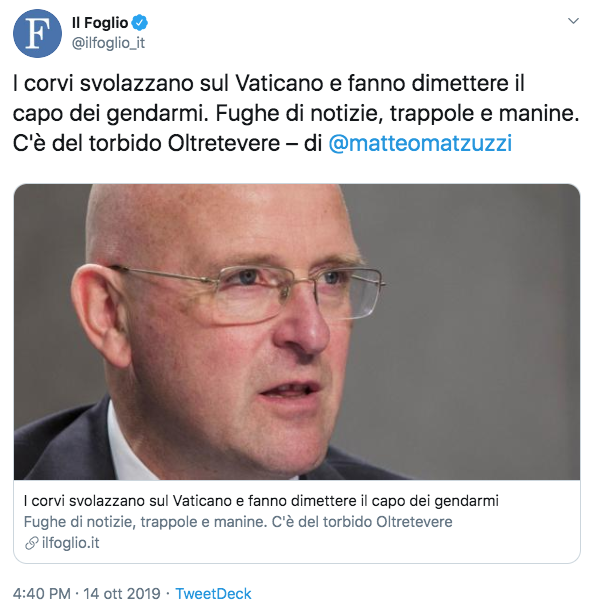Screen dimensions: 595x613
Task: Click the 4:40 PM timestamp
Action: (42, 593)
